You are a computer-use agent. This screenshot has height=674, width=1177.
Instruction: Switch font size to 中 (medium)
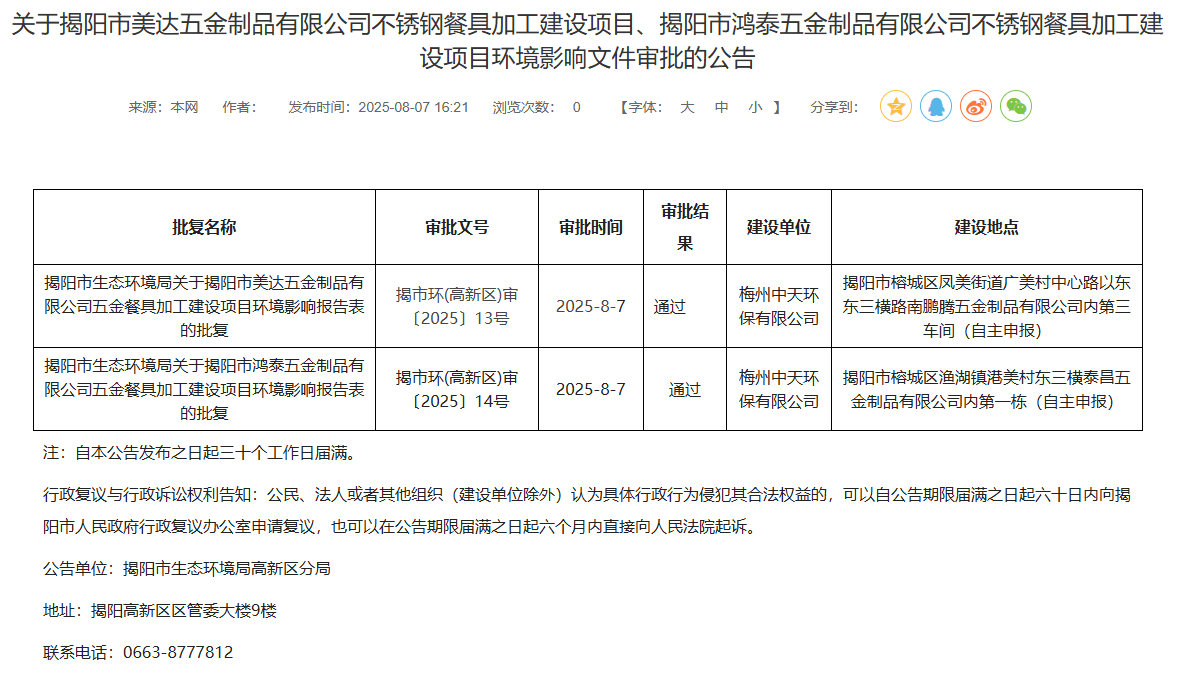click(x=721, y=107)
